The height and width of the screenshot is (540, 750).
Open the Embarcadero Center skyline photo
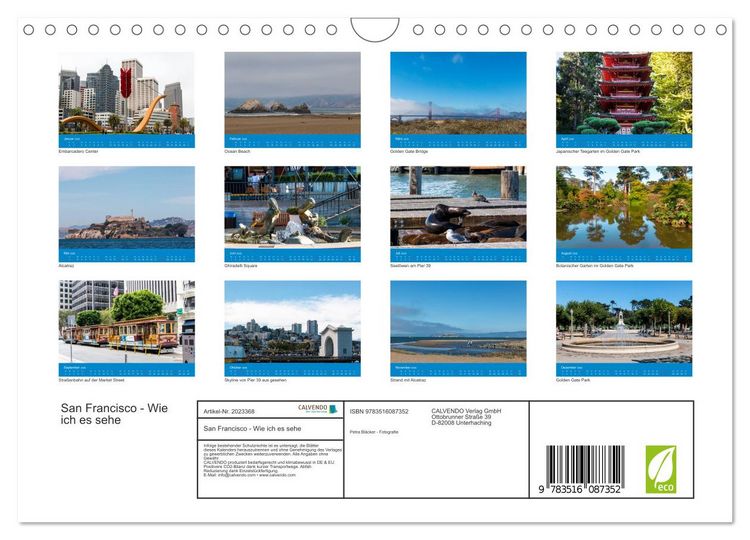click(127, 92)
